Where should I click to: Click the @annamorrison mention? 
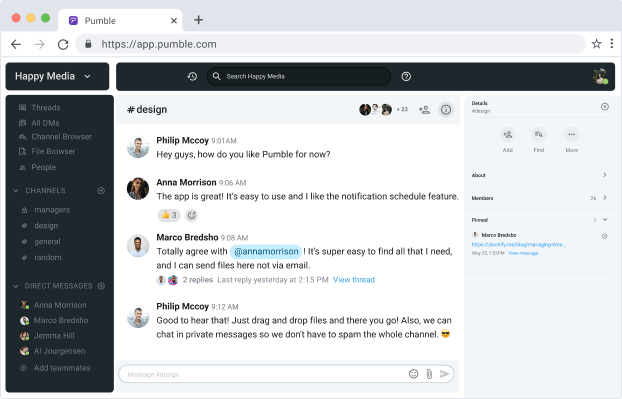[x=266, y=251]
